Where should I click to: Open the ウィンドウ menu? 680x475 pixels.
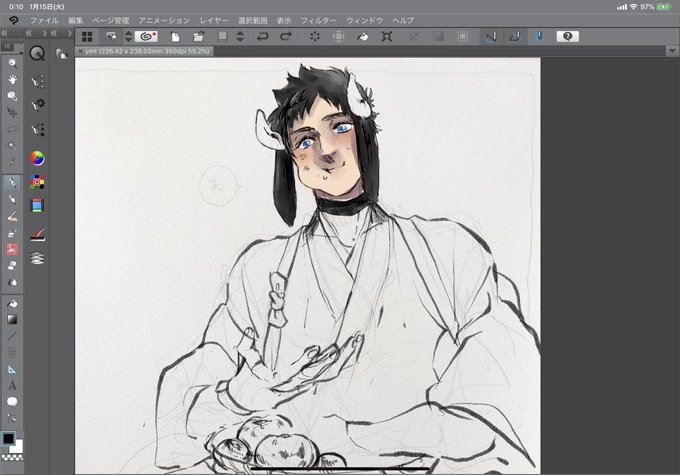click(364, 20)
